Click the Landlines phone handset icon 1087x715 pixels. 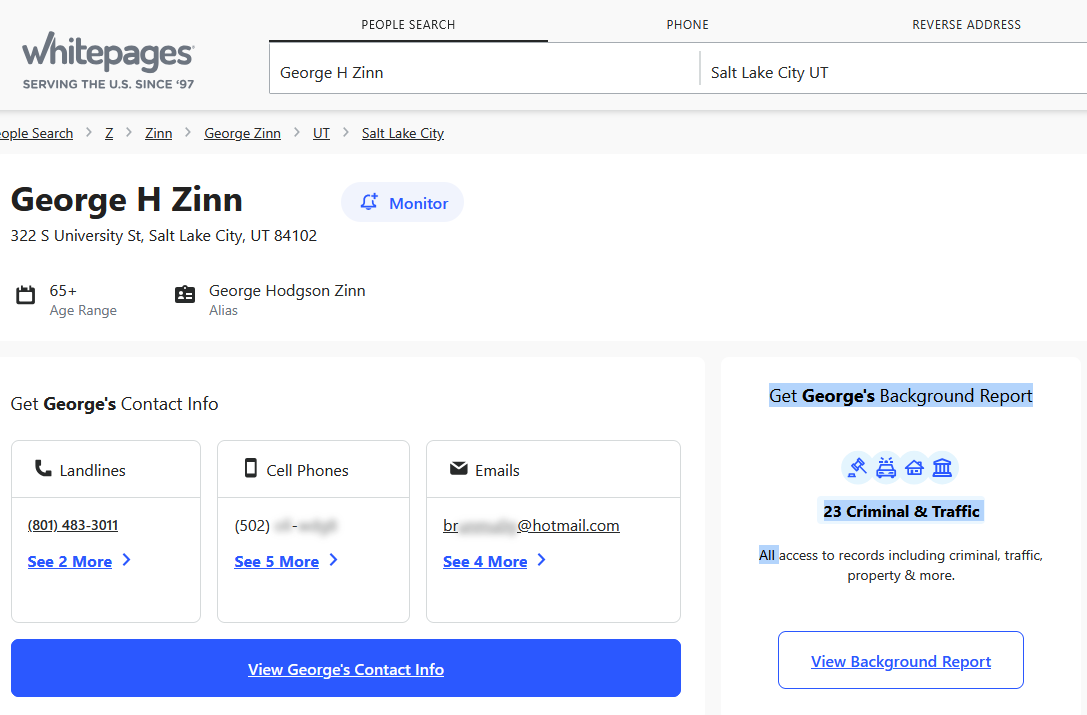43,468
